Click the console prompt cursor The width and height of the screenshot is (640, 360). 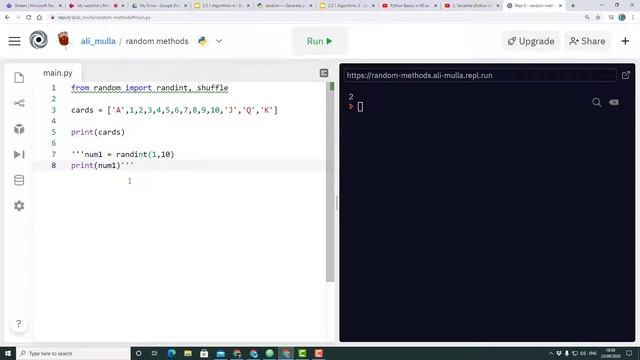coord(360,107)
